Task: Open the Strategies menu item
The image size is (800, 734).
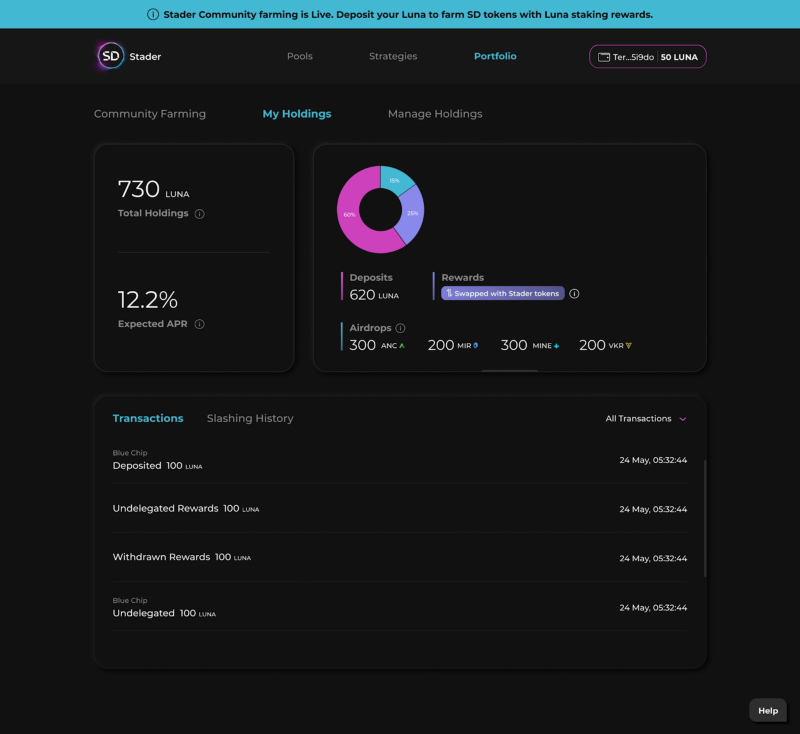Action: pos(393,56)
